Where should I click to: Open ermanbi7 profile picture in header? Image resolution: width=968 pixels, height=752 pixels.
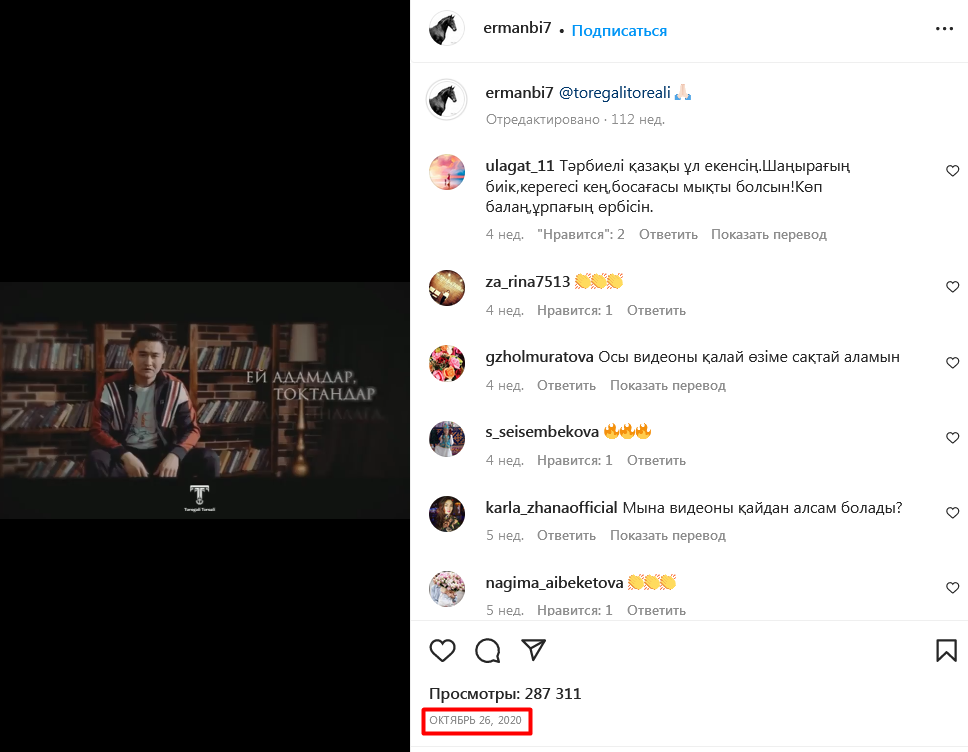pos(446,29)
